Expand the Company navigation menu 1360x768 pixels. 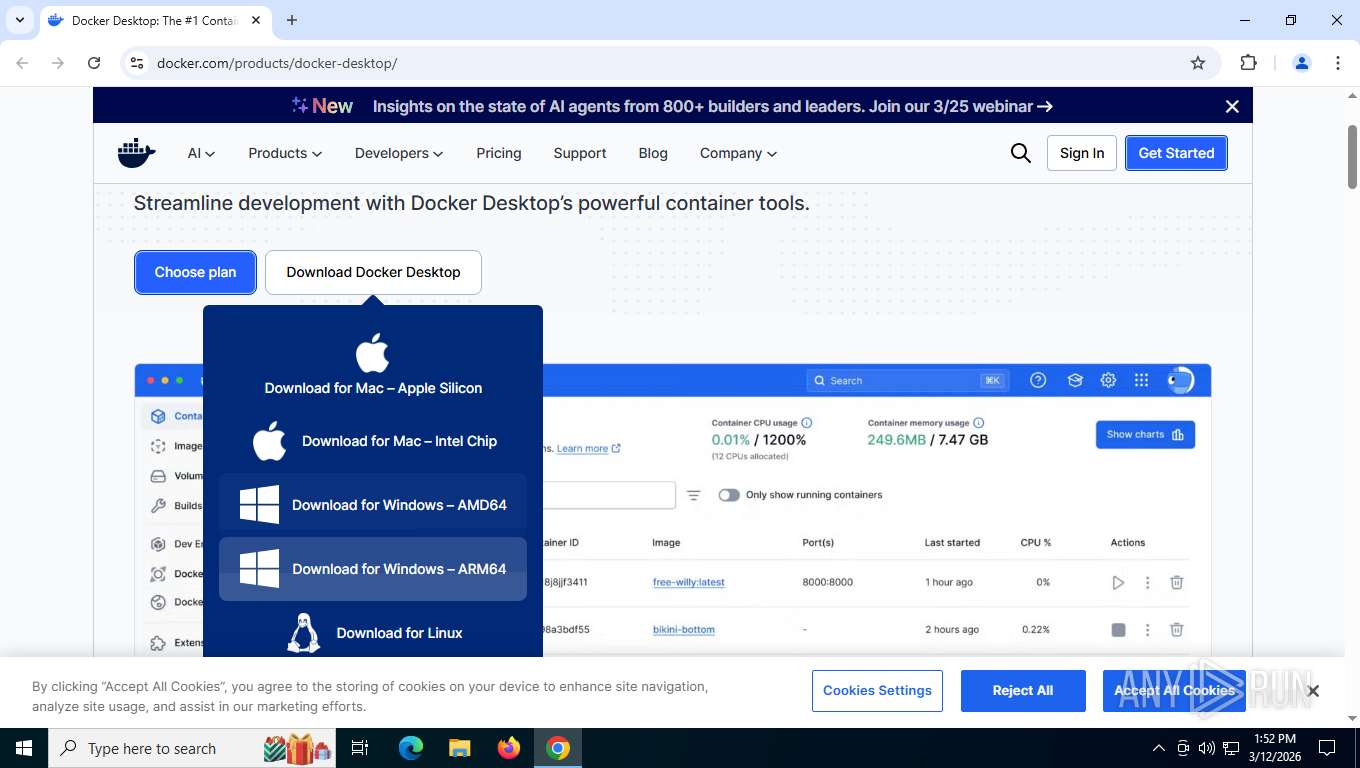[738, 153]
